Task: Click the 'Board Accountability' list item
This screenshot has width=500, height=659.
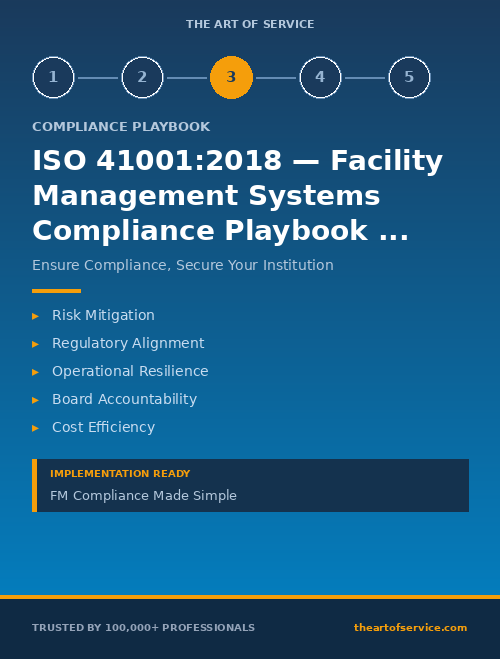Action: pos(124,399)
